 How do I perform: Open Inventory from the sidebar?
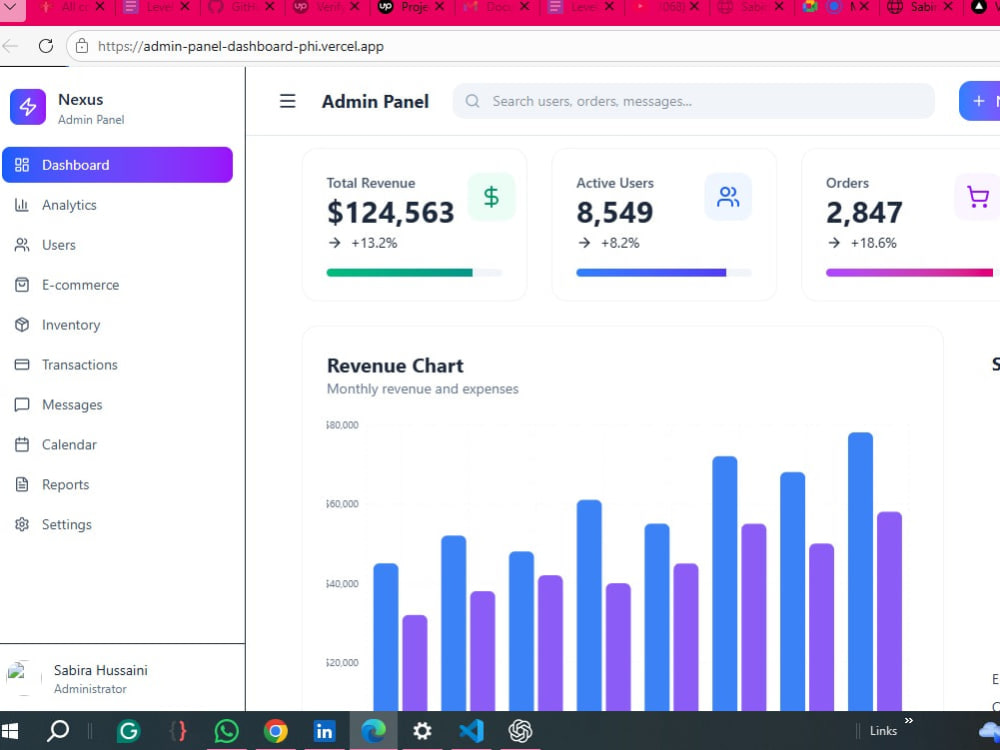pos(117,325)
